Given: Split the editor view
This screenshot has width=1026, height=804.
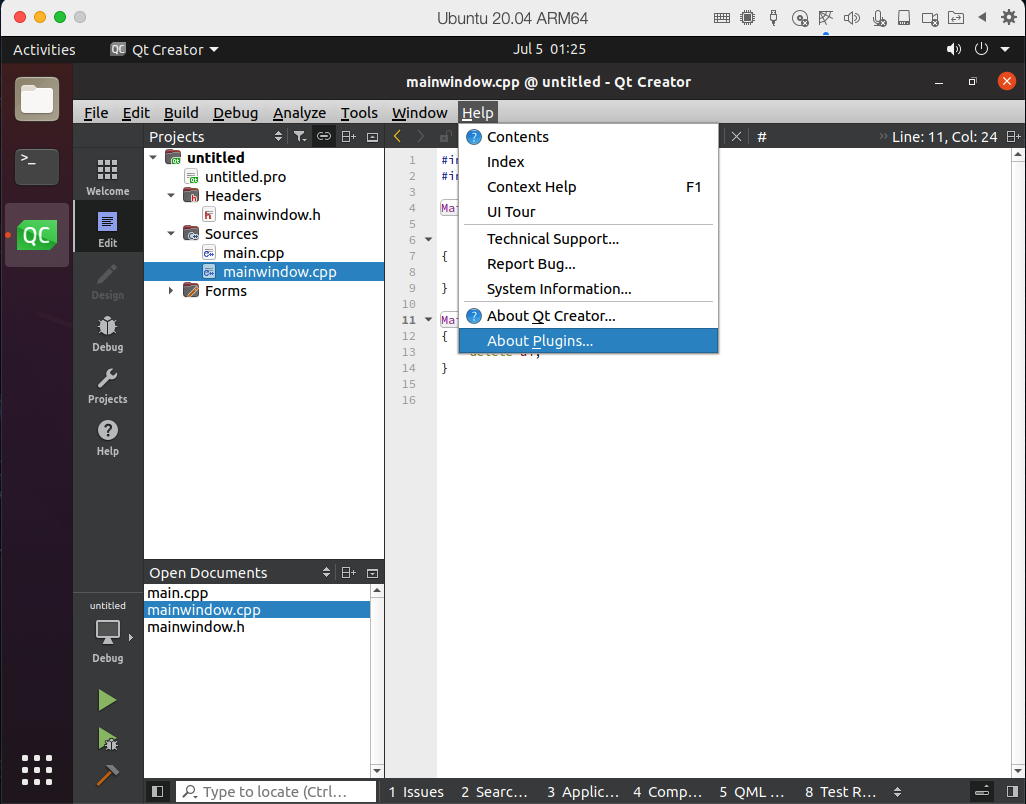Looking at the screenshot, I should tap(1013, 137).
